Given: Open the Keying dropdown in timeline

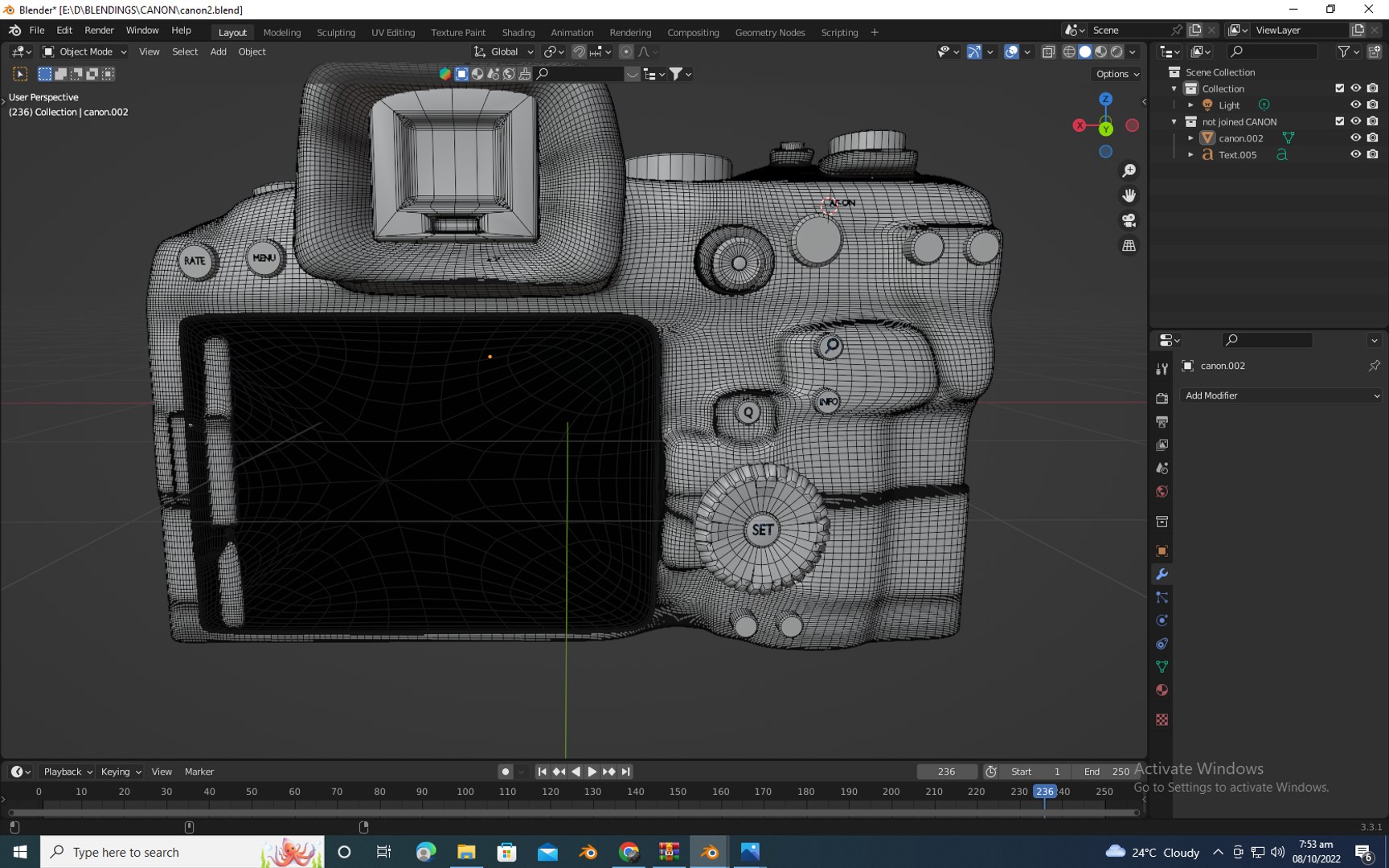Looking at the screenshot, I should pyautogui.click(x=121, y=772).
